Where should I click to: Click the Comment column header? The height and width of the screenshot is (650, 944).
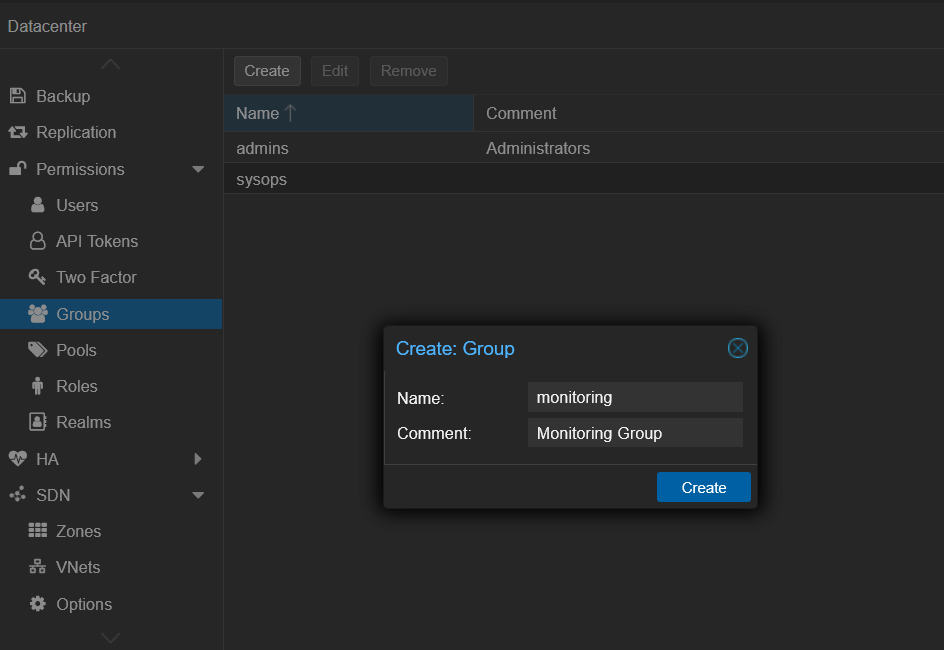click(x=709, y=113)
